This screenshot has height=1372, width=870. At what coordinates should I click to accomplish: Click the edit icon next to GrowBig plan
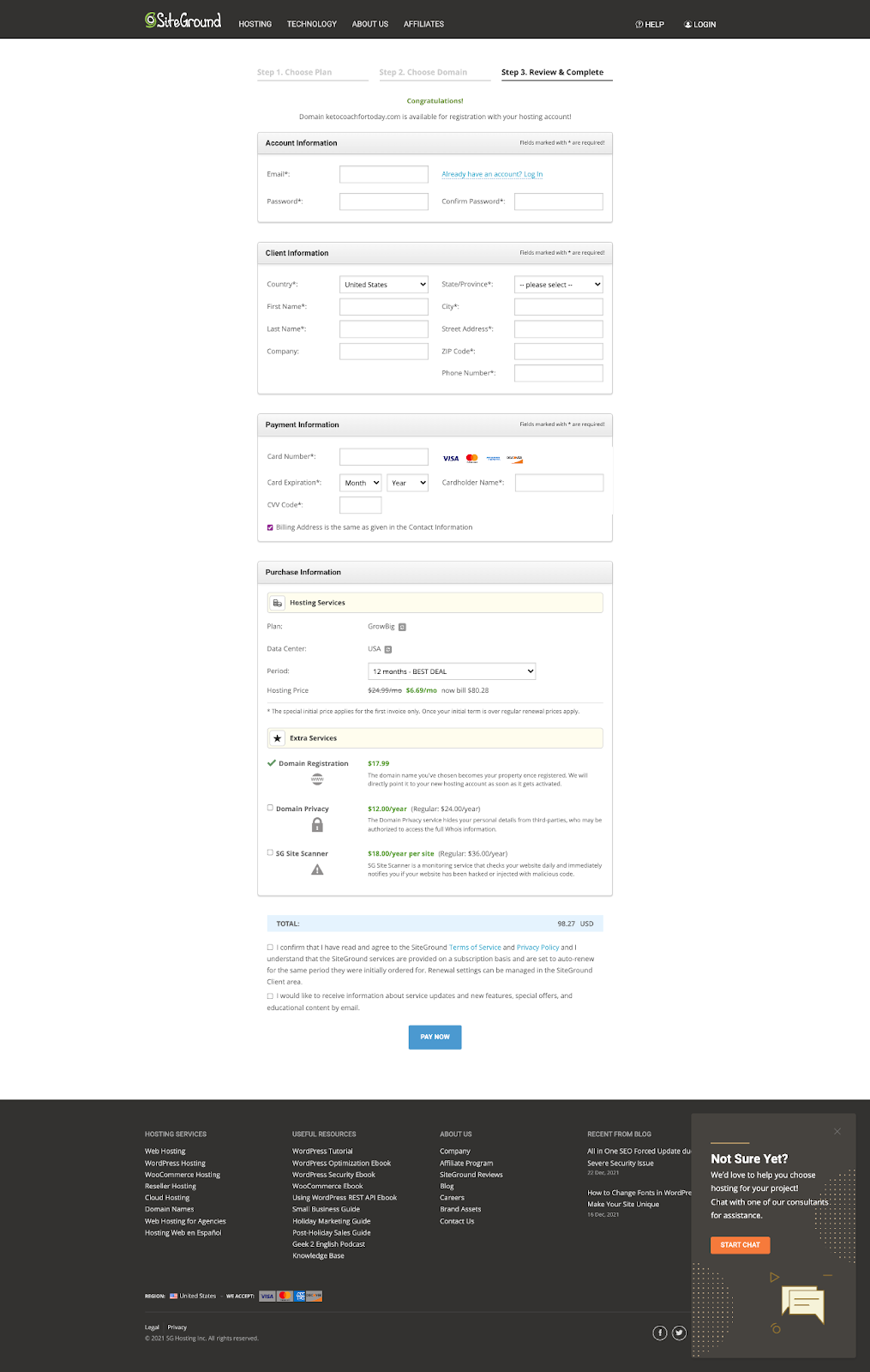(x=402, y=627)
